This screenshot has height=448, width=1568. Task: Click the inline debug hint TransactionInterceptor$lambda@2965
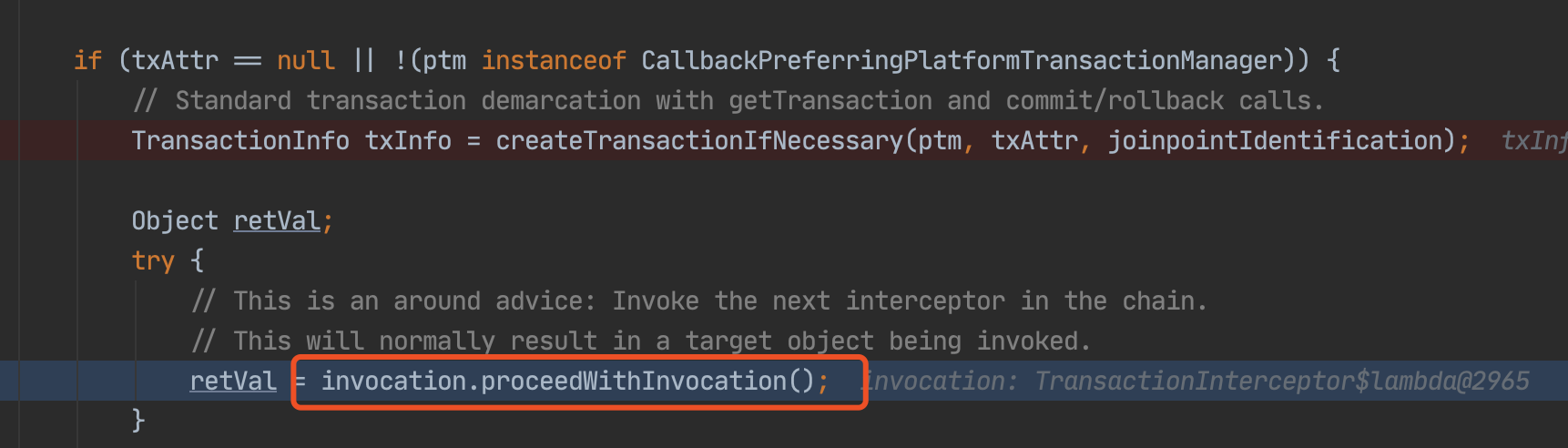point(1282,381)
